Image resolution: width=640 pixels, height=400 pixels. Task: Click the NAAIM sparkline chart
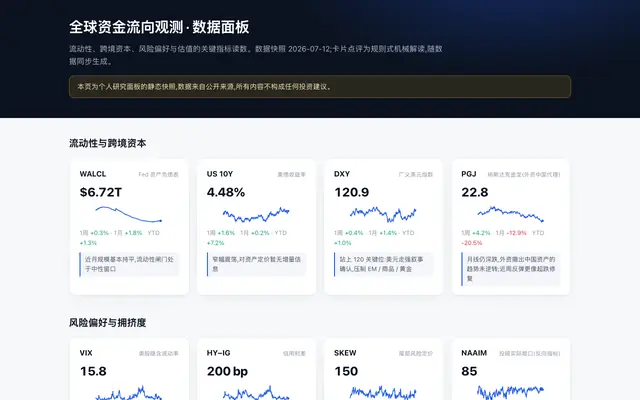tap(510, 393)
